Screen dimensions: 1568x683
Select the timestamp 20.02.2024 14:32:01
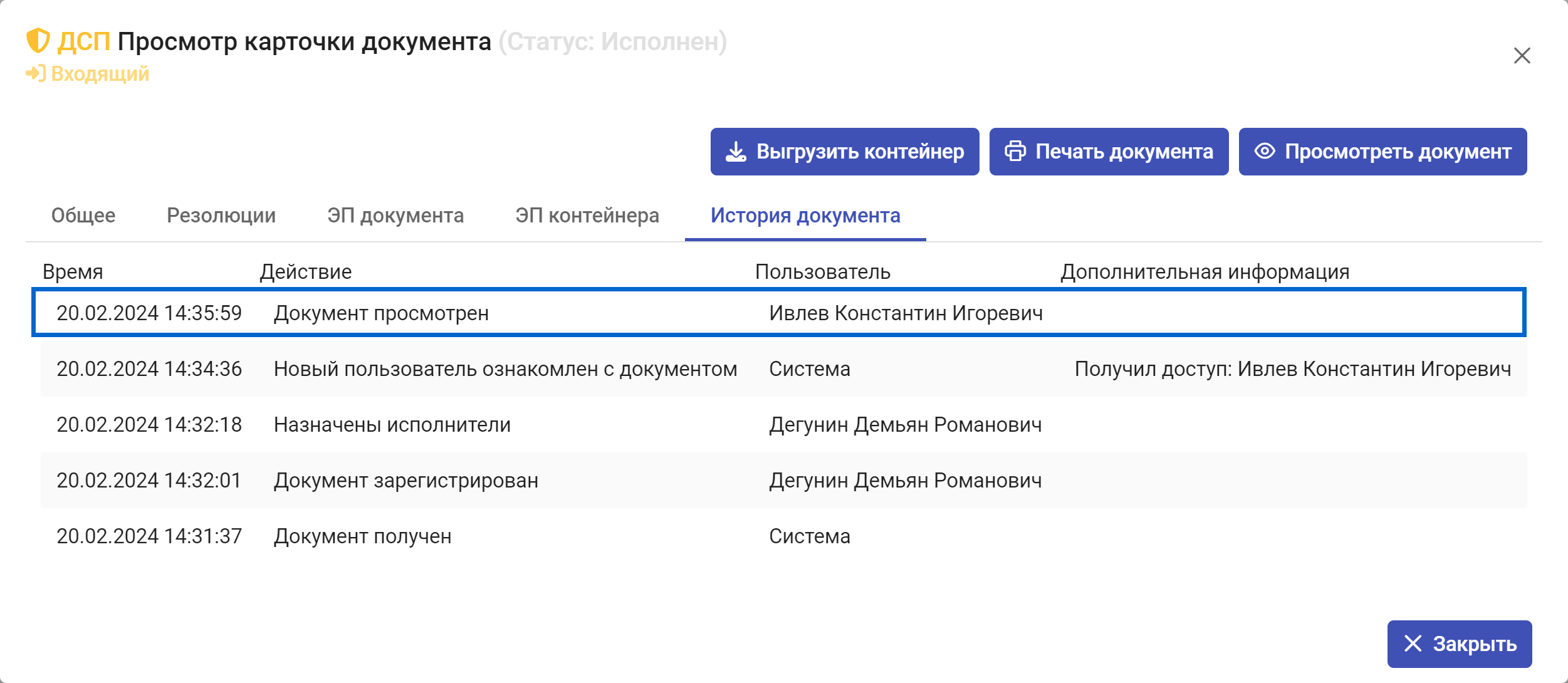[149, 481]
